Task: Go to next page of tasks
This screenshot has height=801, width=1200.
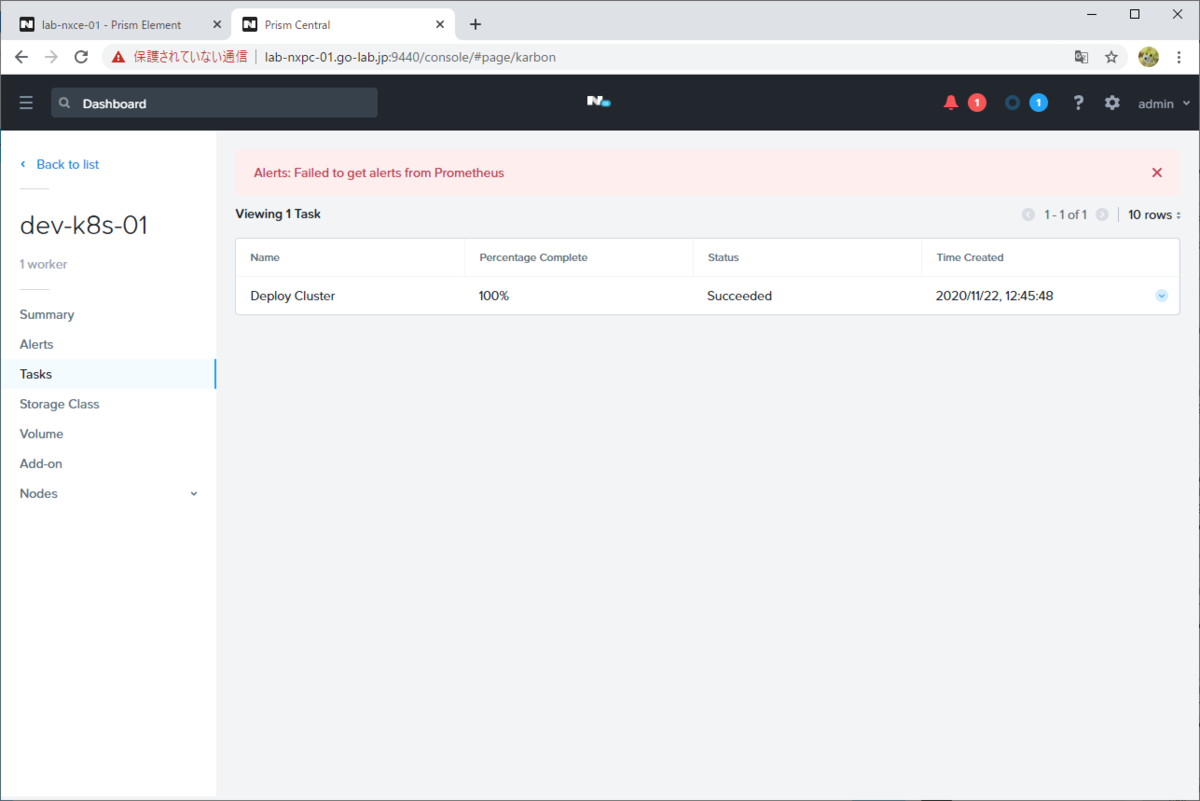Action: 1102,215
